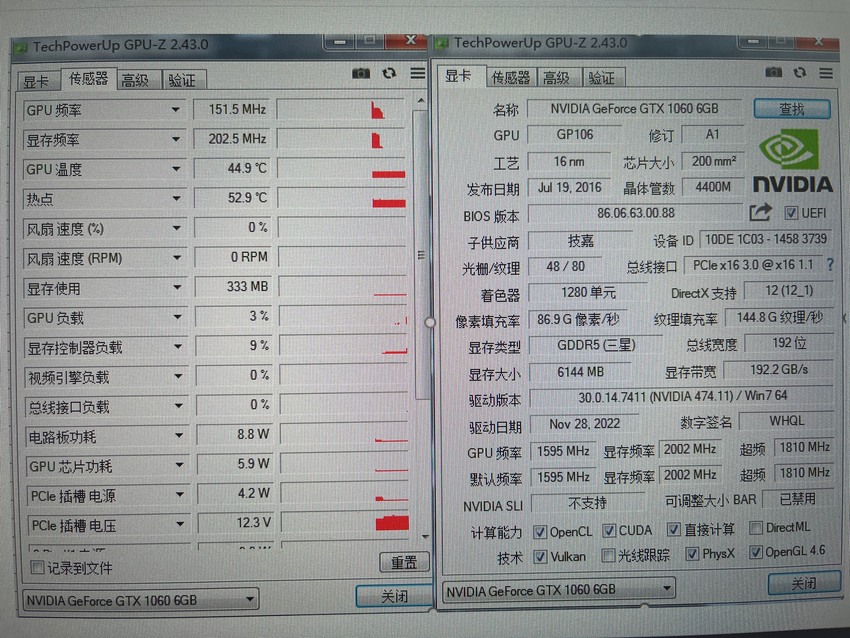
Task: Open the GPU 温度 sensor dropdown
Action: click(x=176, y=169)
